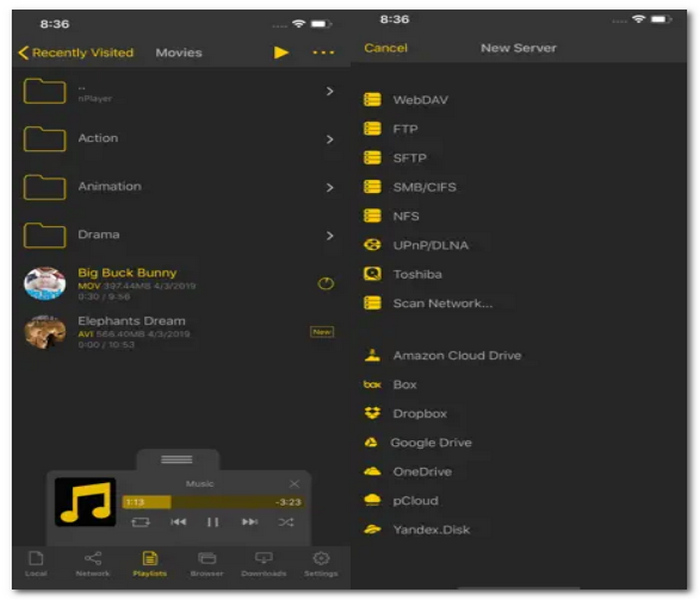700x600 pixels.
Task: Tap the WebDAV label
Action: pos(421,100)
